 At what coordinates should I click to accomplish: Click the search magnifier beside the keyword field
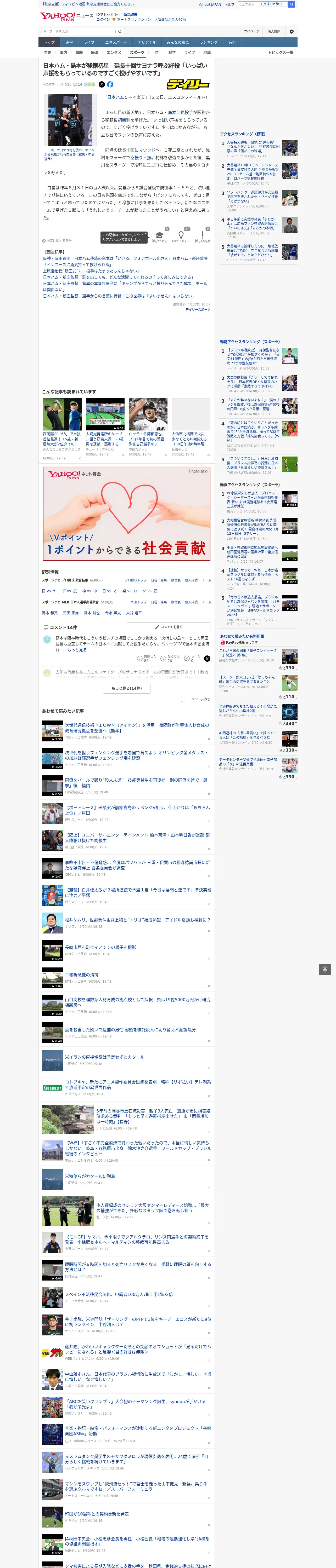[x=120, y=31]
